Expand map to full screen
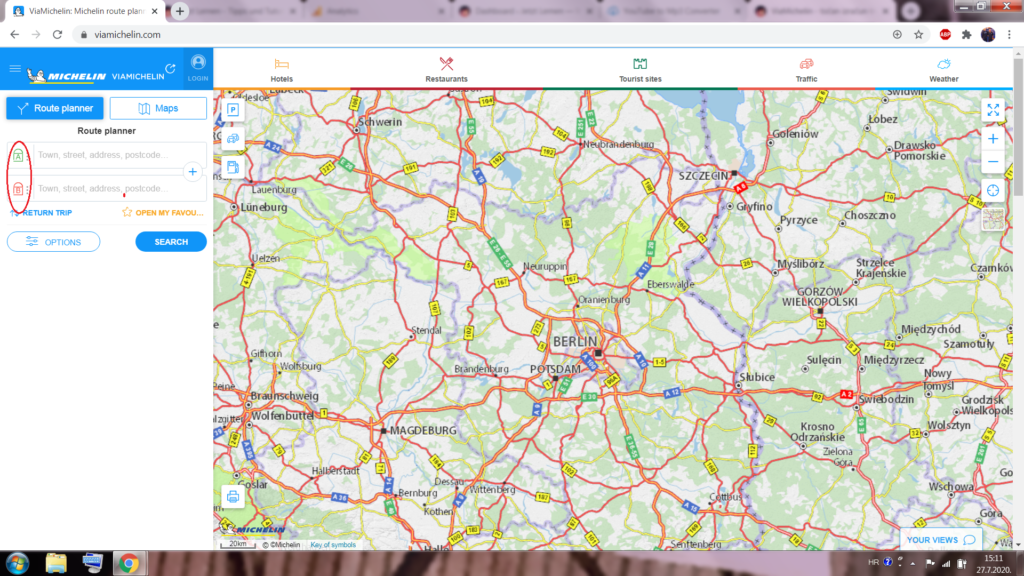The image size is (1024, 576). (x=992, y=110)
